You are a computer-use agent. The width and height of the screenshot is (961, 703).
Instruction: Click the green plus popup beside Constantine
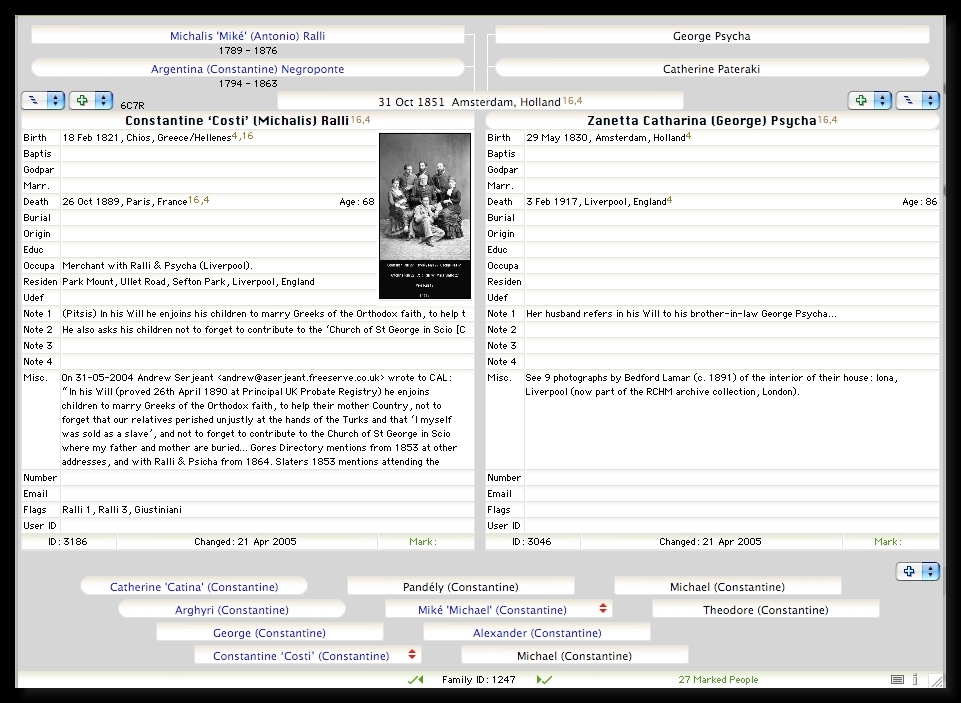(88, 101)
